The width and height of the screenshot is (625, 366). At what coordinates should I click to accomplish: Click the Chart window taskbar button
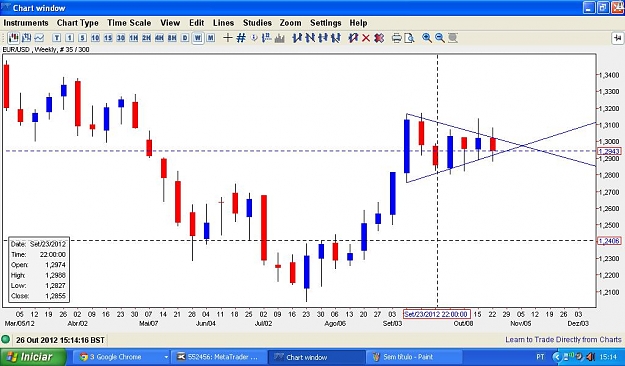click(x=316, y=357)
